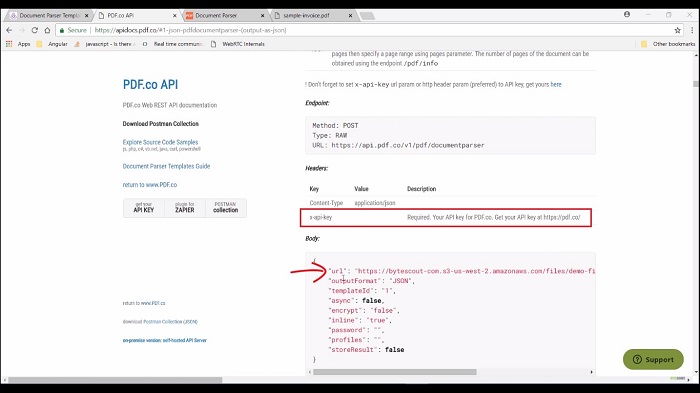Bookmark this page with the star icon
This screenshot has width=700, height=393.
tap(677, 30)
